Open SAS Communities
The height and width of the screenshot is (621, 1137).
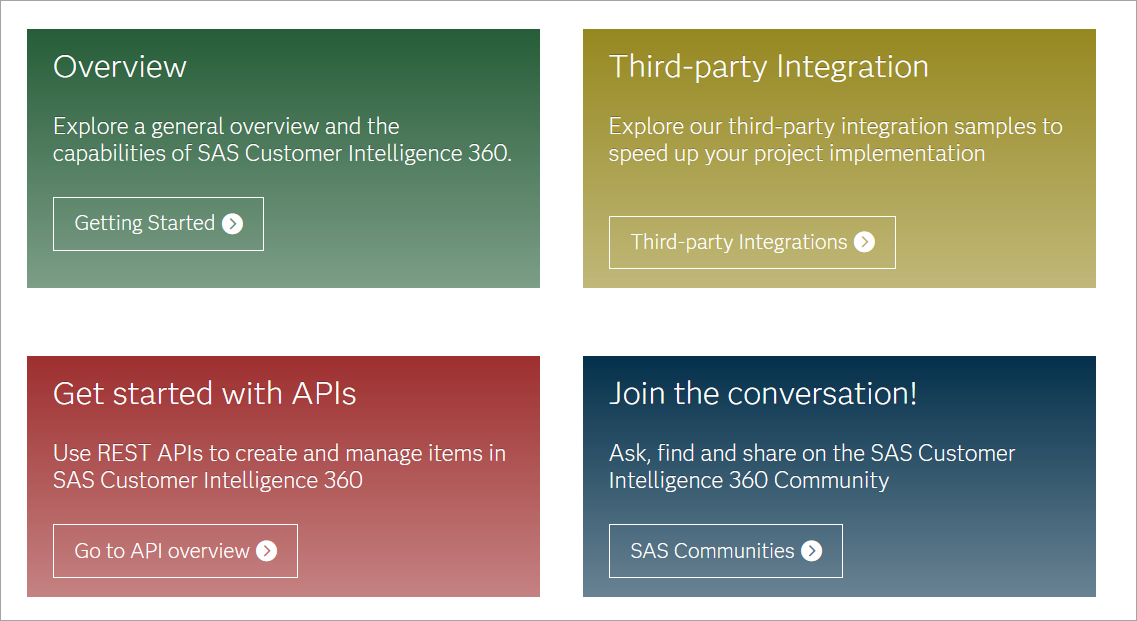click(x=726, y=551)
